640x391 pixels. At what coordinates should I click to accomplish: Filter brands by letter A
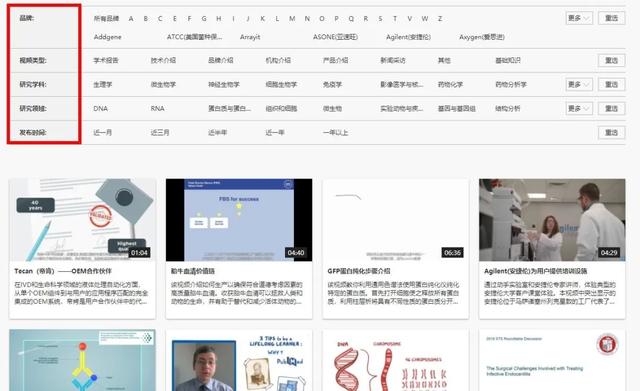point(131,19)
